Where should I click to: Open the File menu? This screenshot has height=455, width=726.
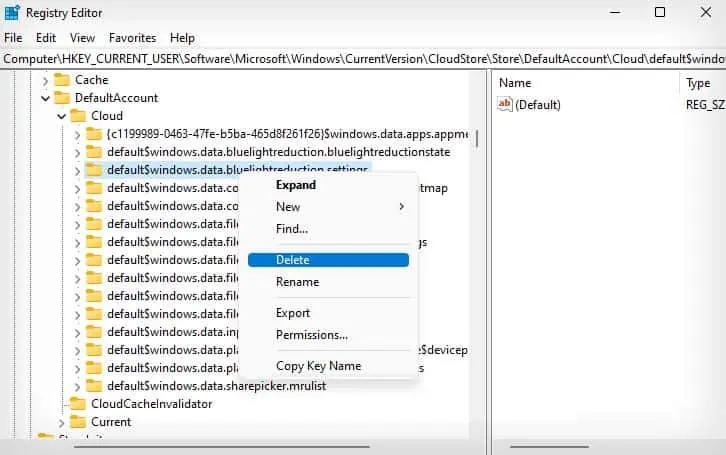(13, 38)
